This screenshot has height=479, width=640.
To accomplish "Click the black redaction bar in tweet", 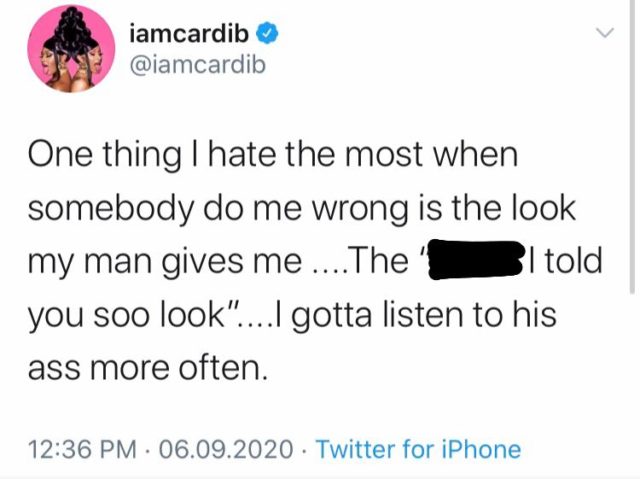I will (x=477, y=260).
